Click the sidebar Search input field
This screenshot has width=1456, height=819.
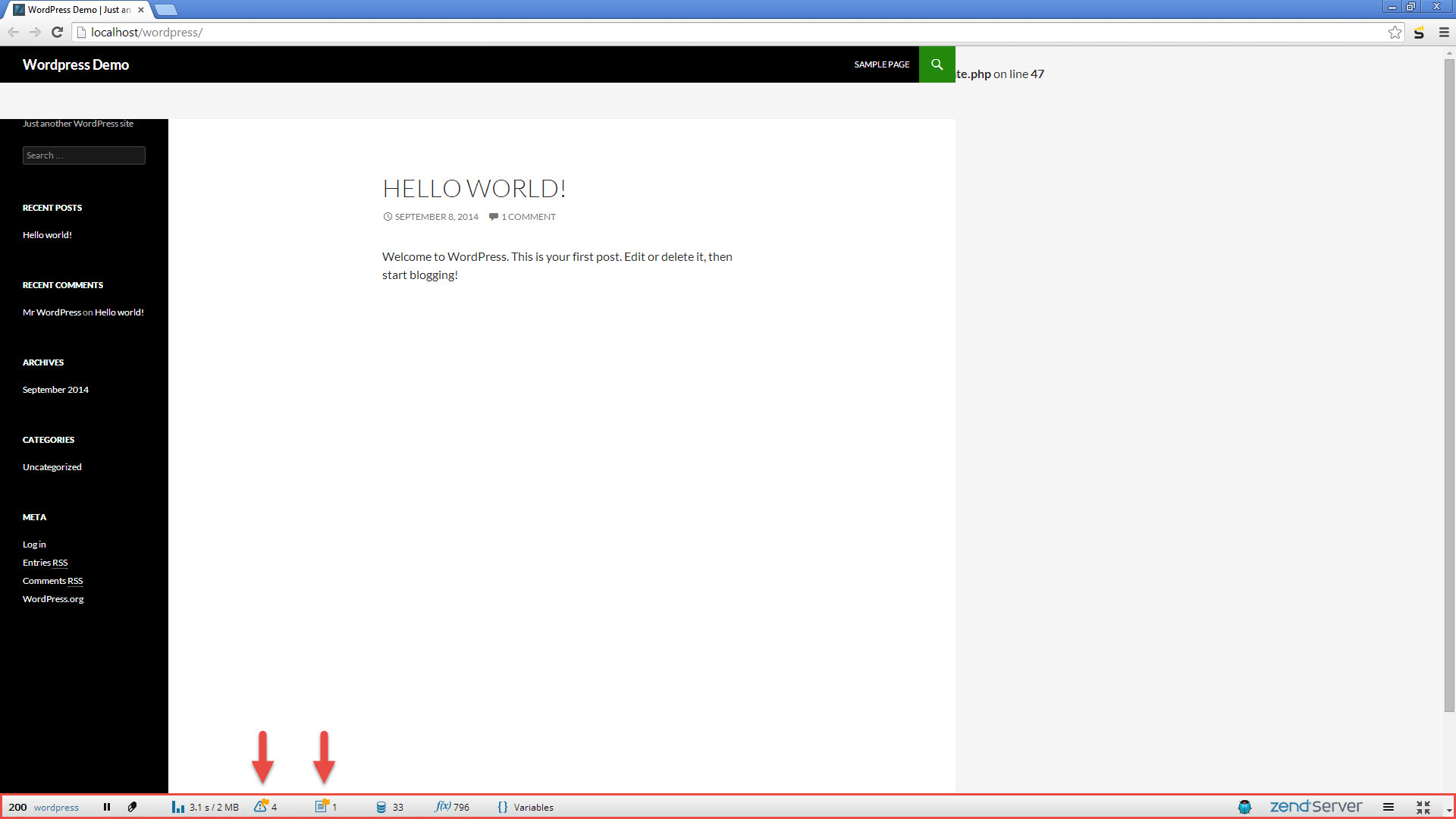click(x=83, y=155)
